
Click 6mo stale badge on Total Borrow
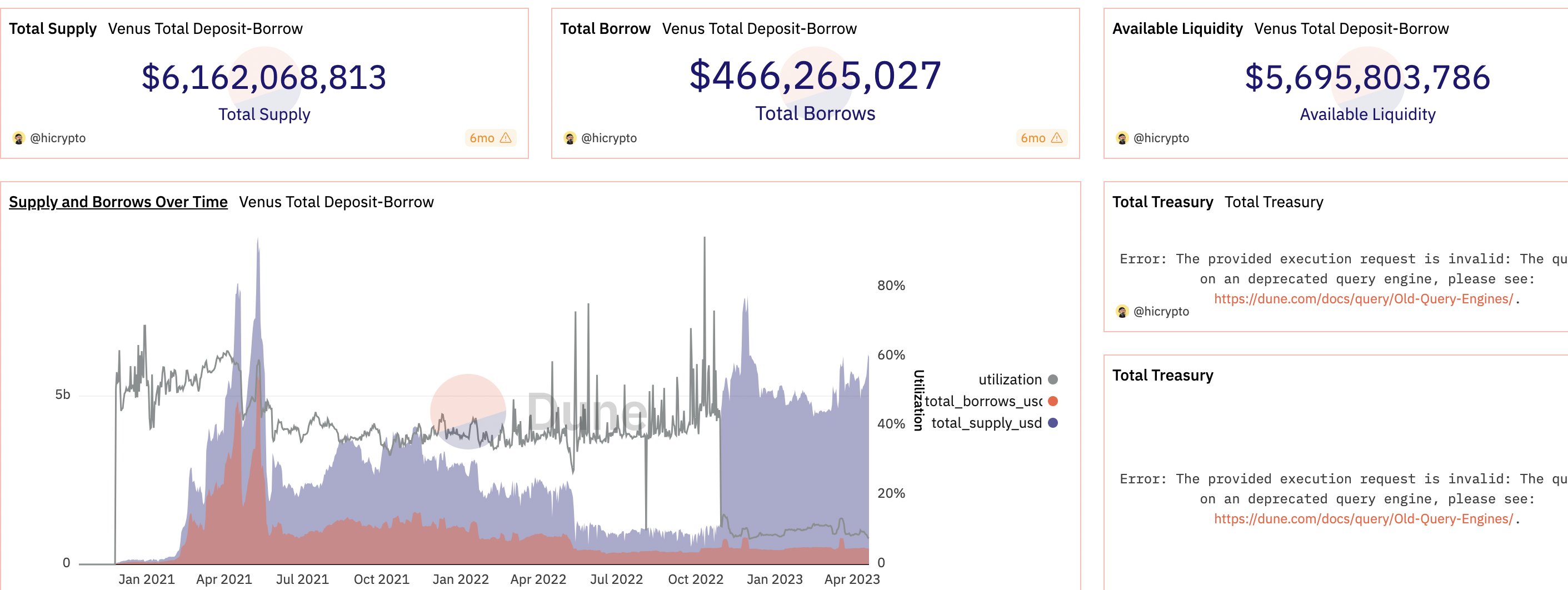click(1042, 138)
